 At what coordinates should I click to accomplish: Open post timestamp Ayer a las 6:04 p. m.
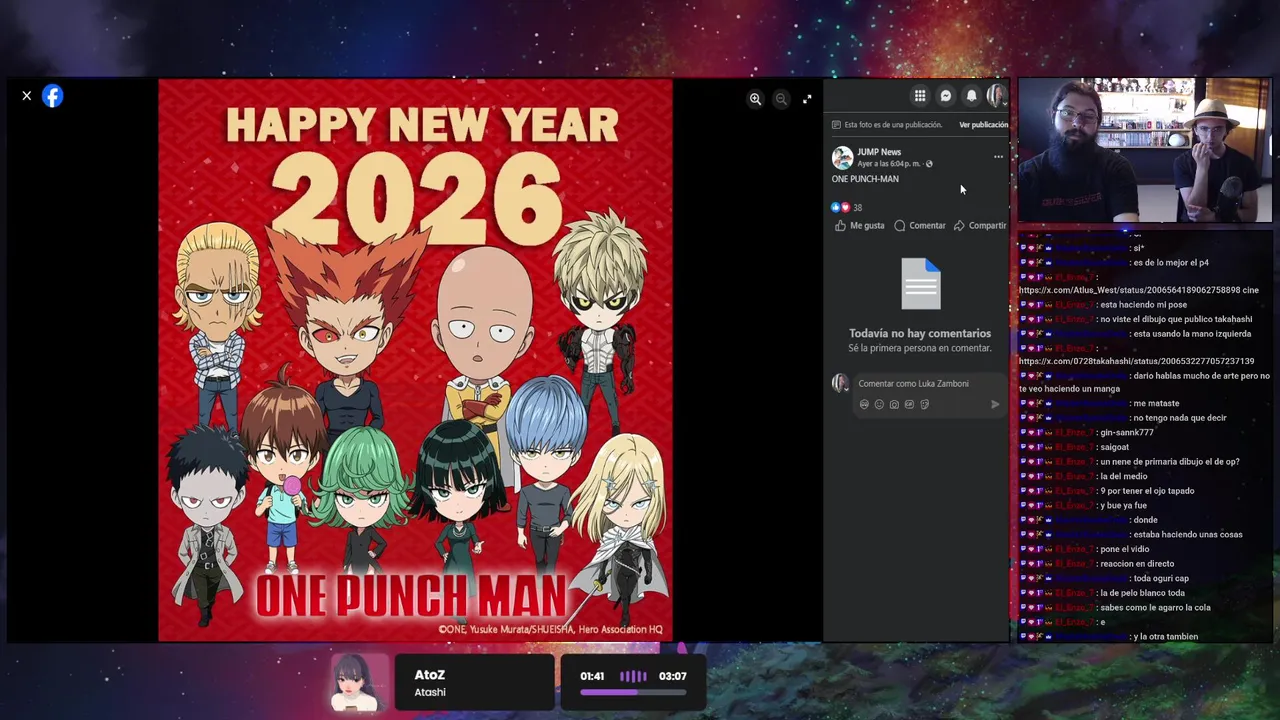pos(889,164)
